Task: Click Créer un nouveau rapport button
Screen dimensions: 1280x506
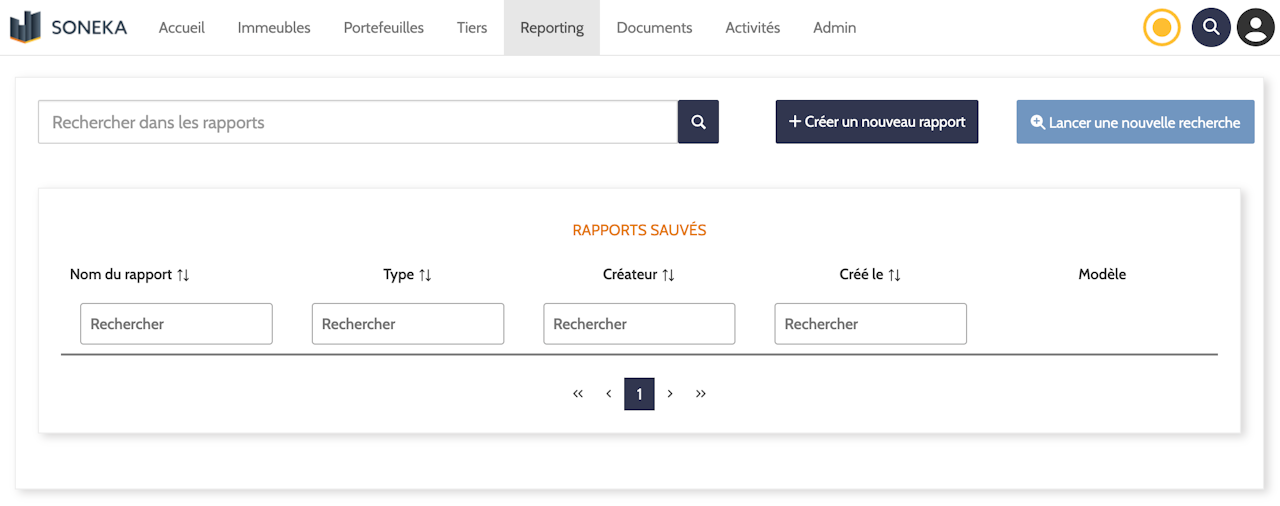Action: [876, 122]
